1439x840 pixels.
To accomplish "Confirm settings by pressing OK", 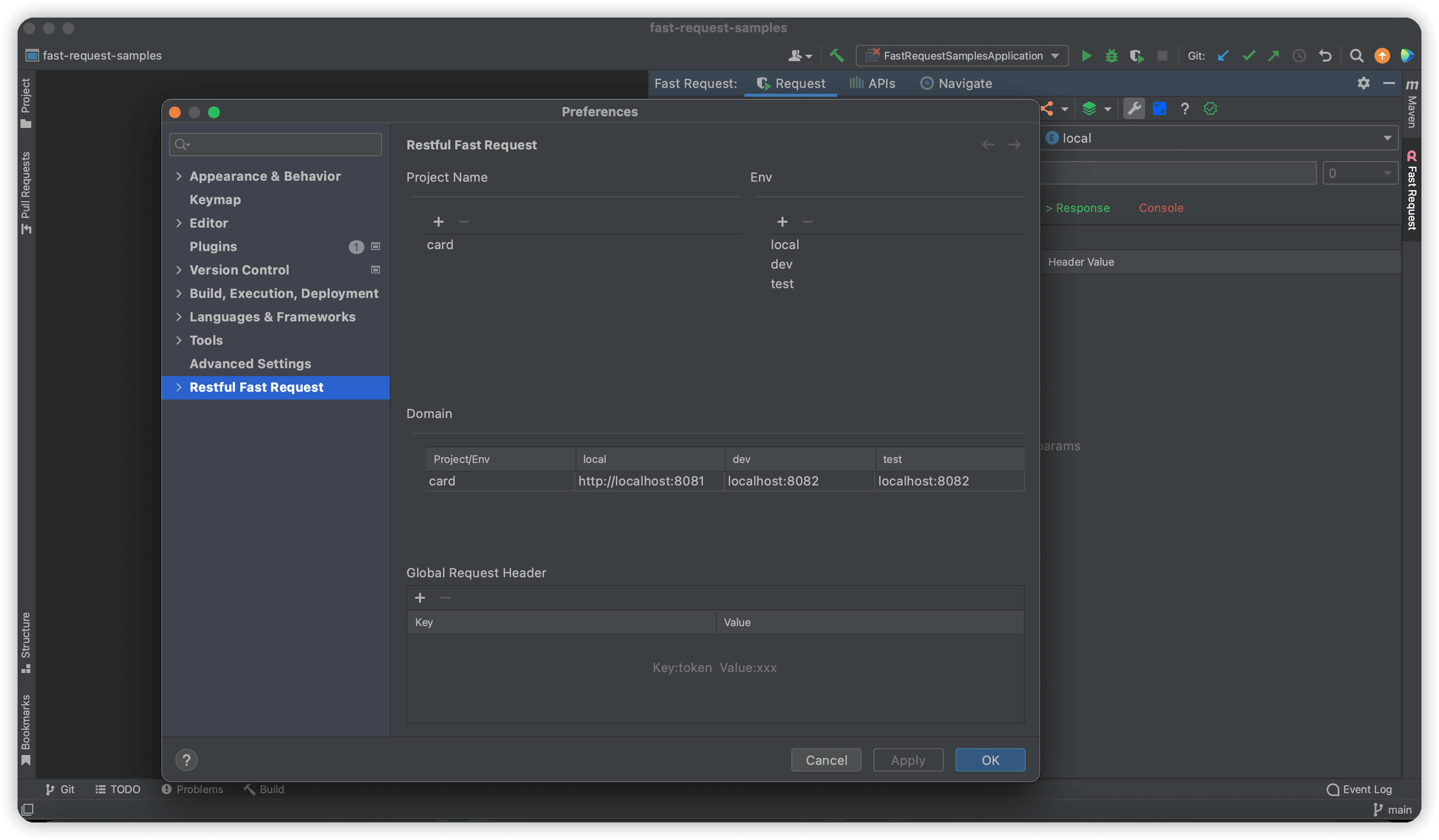I will click(x=990, y=760).
